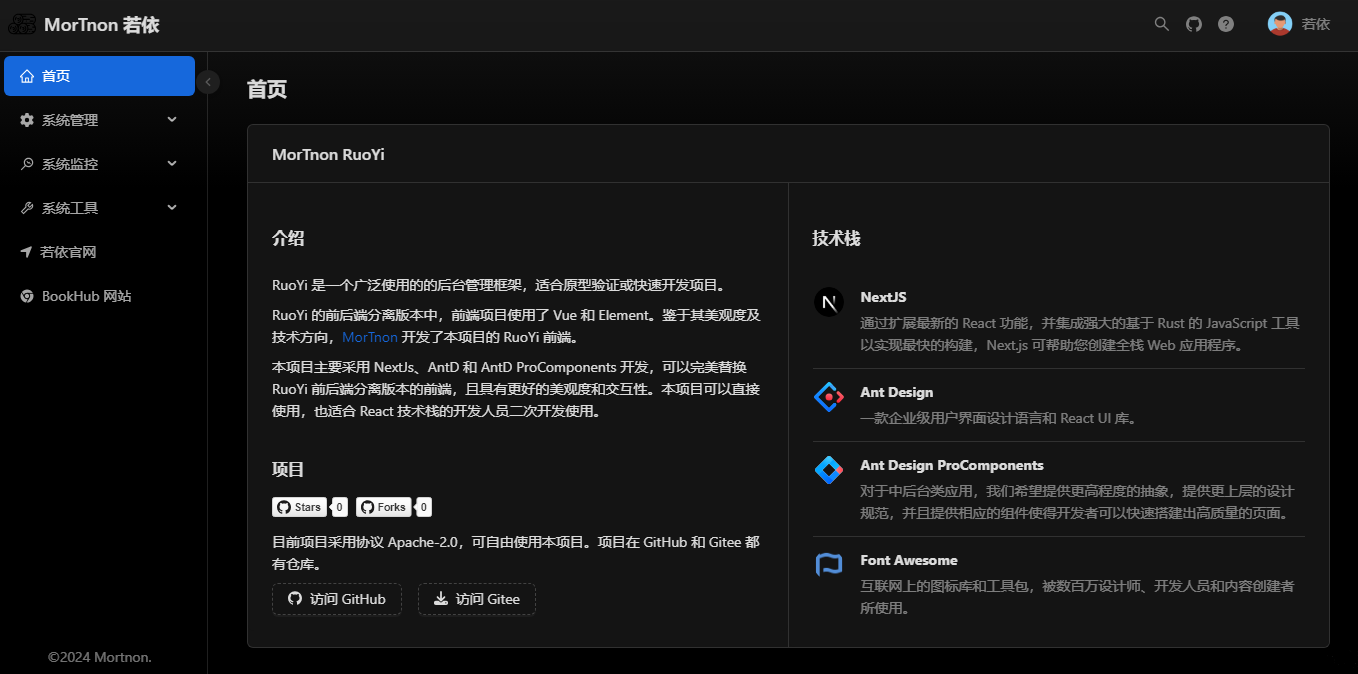
Task: Click the BookHub 网站 globe icon
Action: (27, 295)
